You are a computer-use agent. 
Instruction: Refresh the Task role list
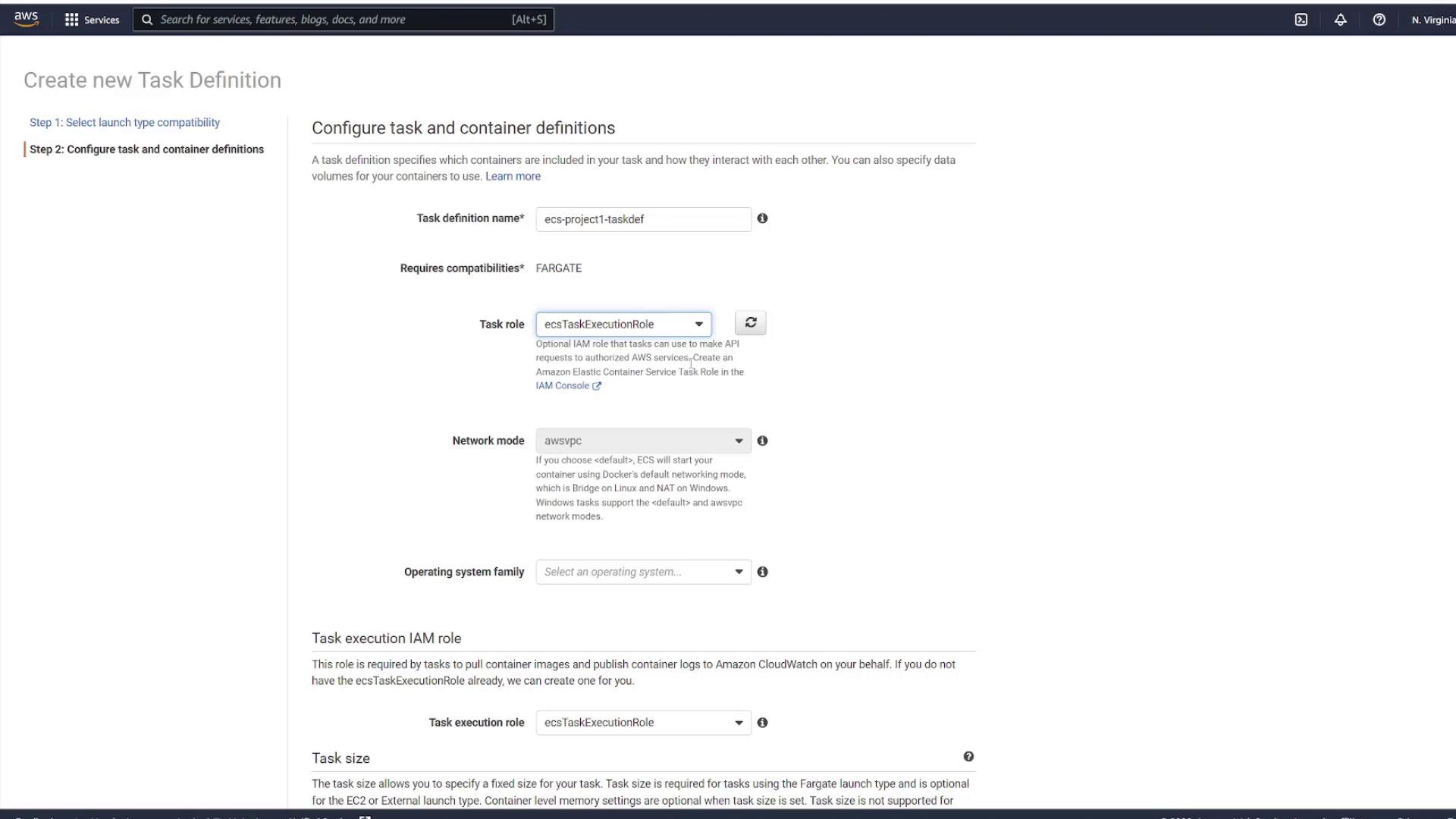click(751, 323)
